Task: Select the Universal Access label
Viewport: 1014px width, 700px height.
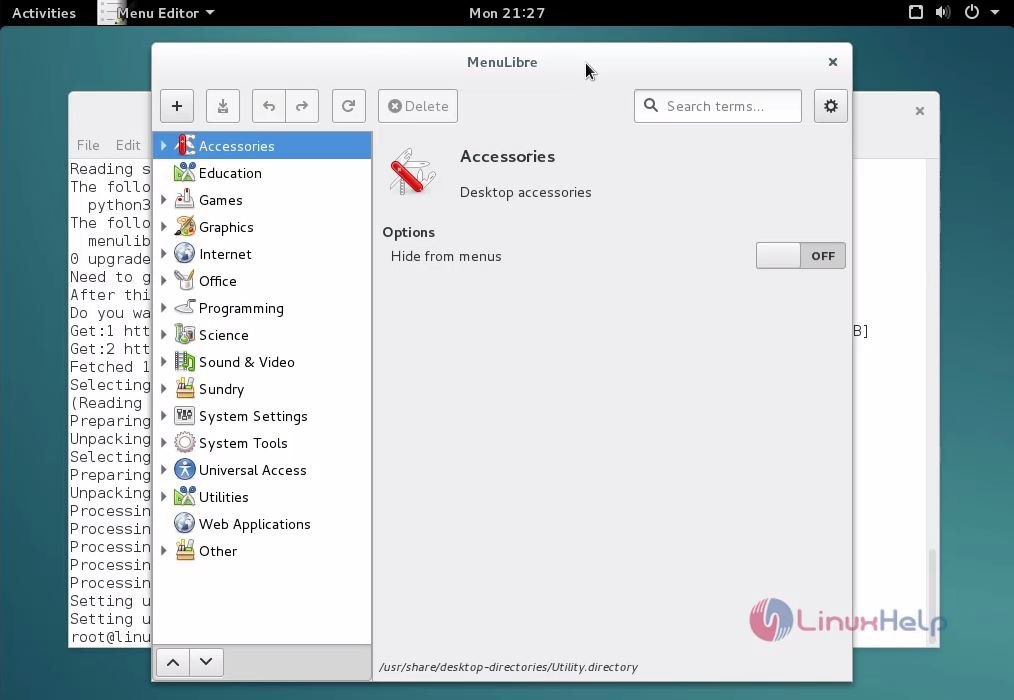Action: pyautogui.click(x=253, y=470)
